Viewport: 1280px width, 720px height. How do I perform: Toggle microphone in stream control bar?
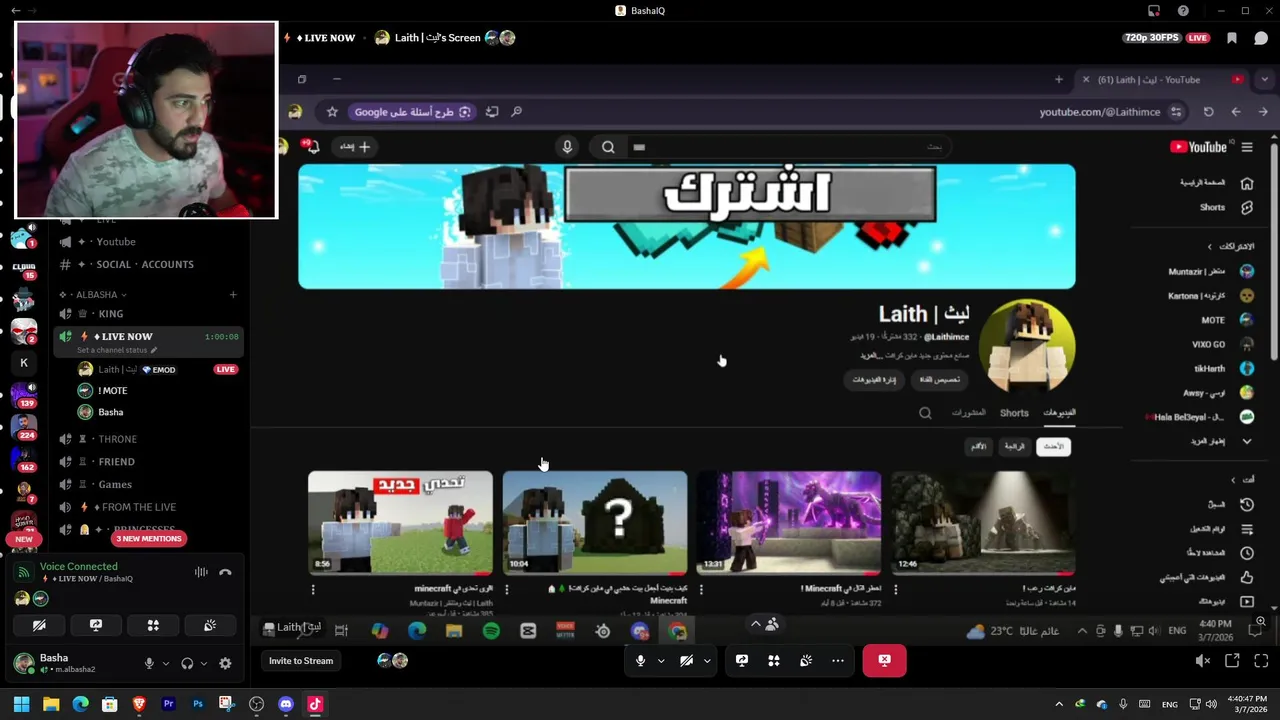click(x=640, y=660)
